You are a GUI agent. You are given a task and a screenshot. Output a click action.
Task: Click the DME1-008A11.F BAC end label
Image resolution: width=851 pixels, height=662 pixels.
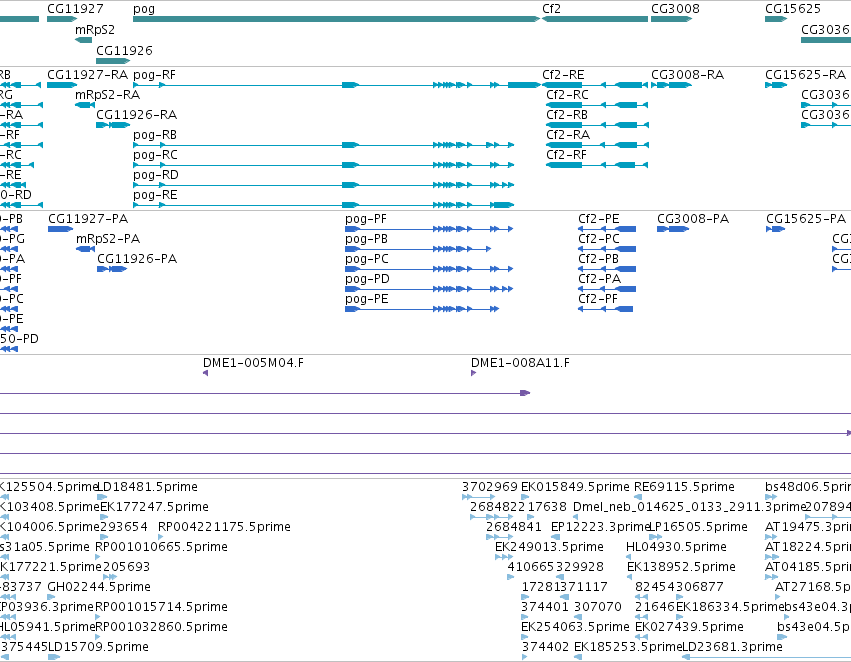coord(520,362)
